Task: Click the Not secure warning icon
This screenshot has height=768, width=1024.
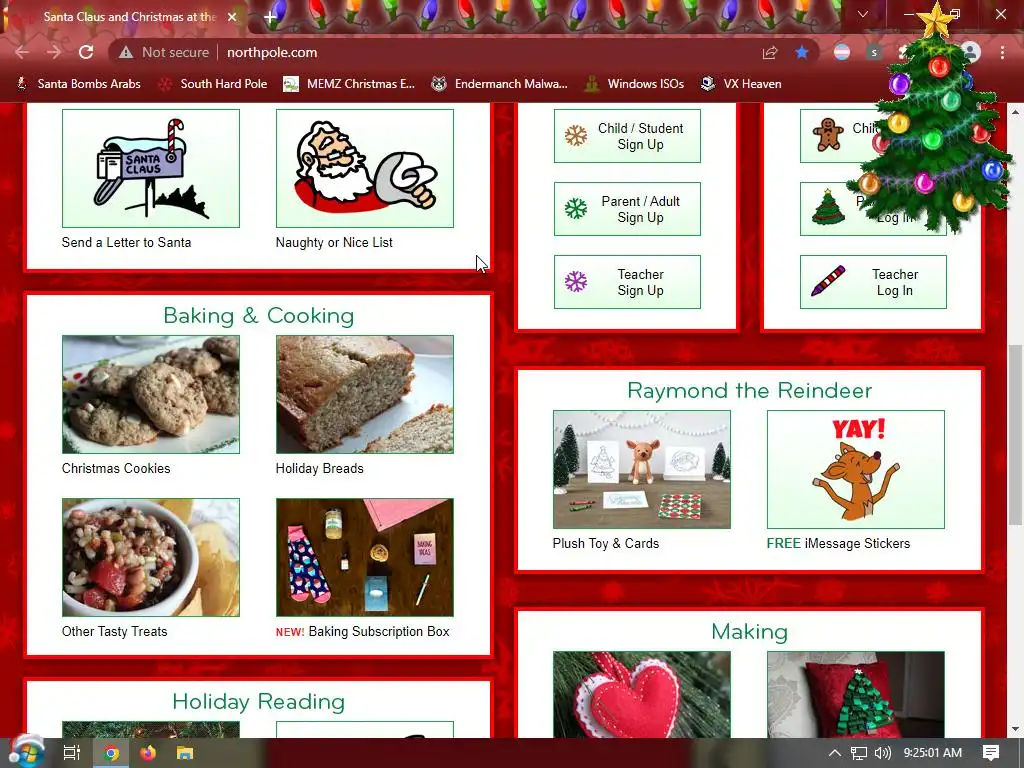Action: click(x=126, y=52)
